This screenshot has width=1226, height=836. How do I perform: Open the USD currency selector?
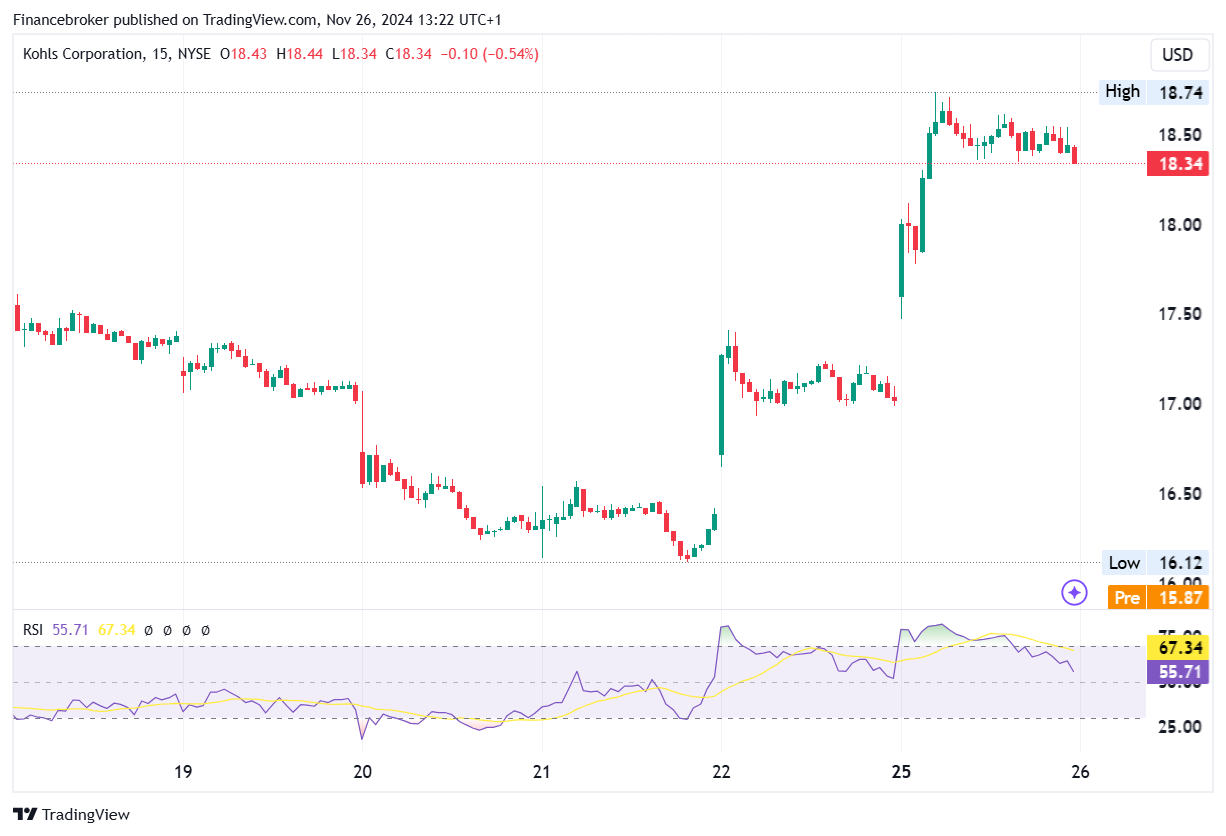click(1178, 55)
